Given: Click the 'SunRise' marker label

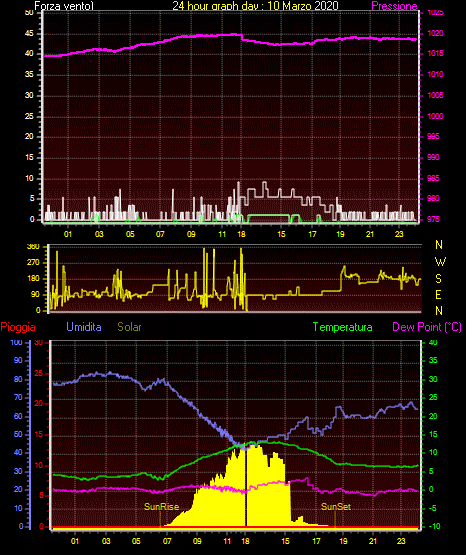Looking at the screenshot, I should click(161, 507).
